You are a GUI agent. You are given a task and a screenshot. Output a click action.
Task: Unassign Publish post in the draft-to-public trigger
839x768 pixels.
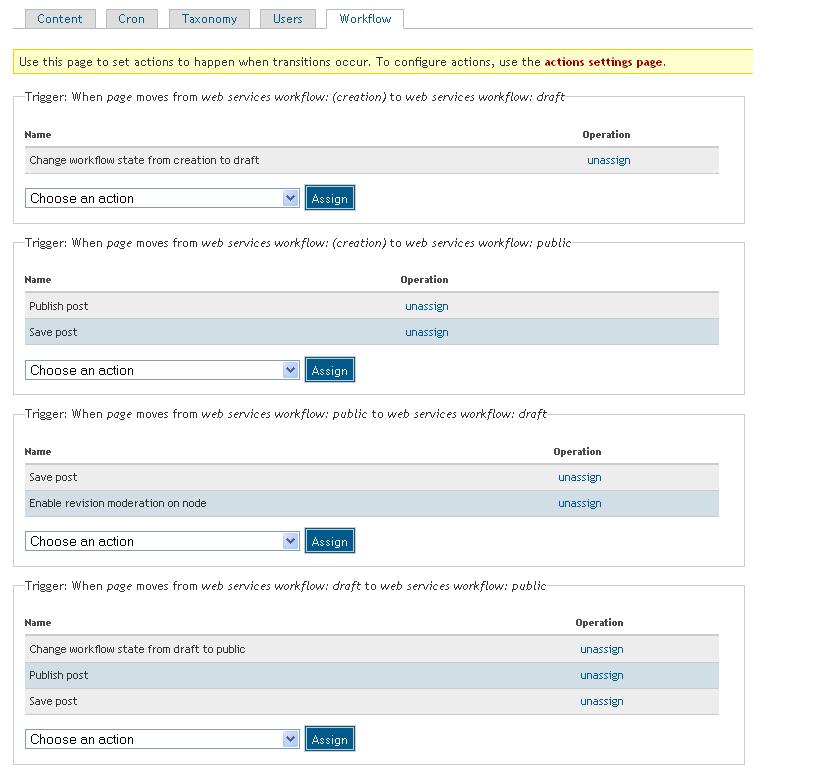click(601, 674)
